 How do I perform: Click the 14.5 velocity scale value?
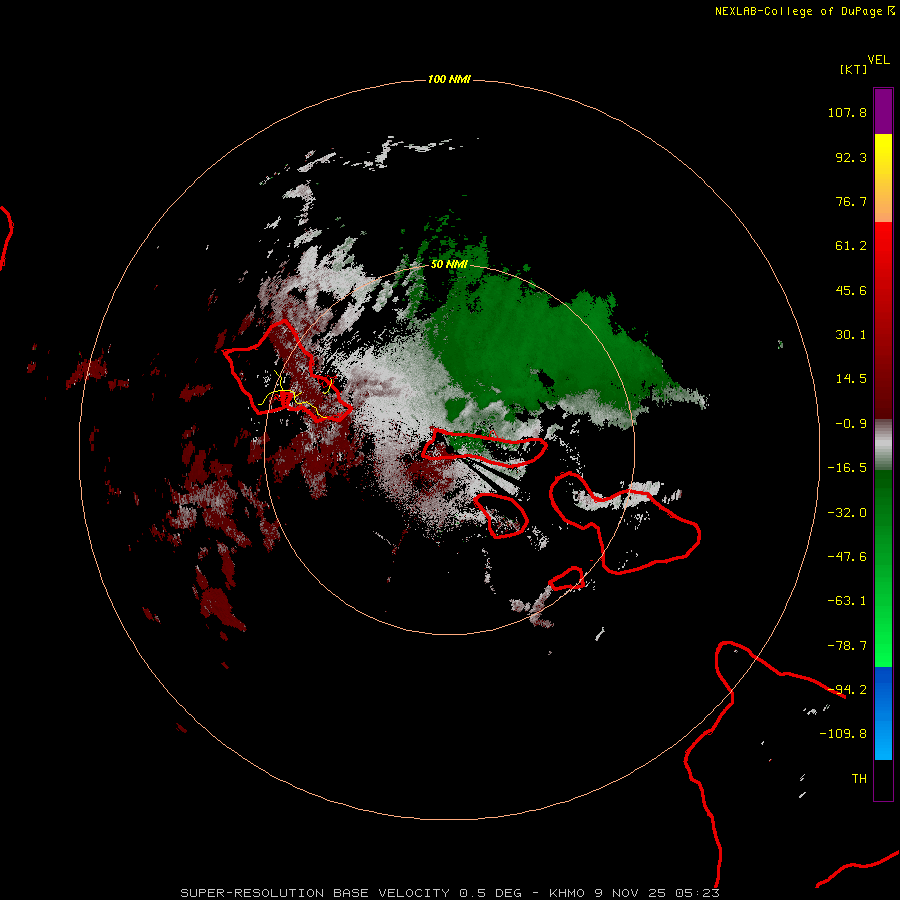point(851,379)
